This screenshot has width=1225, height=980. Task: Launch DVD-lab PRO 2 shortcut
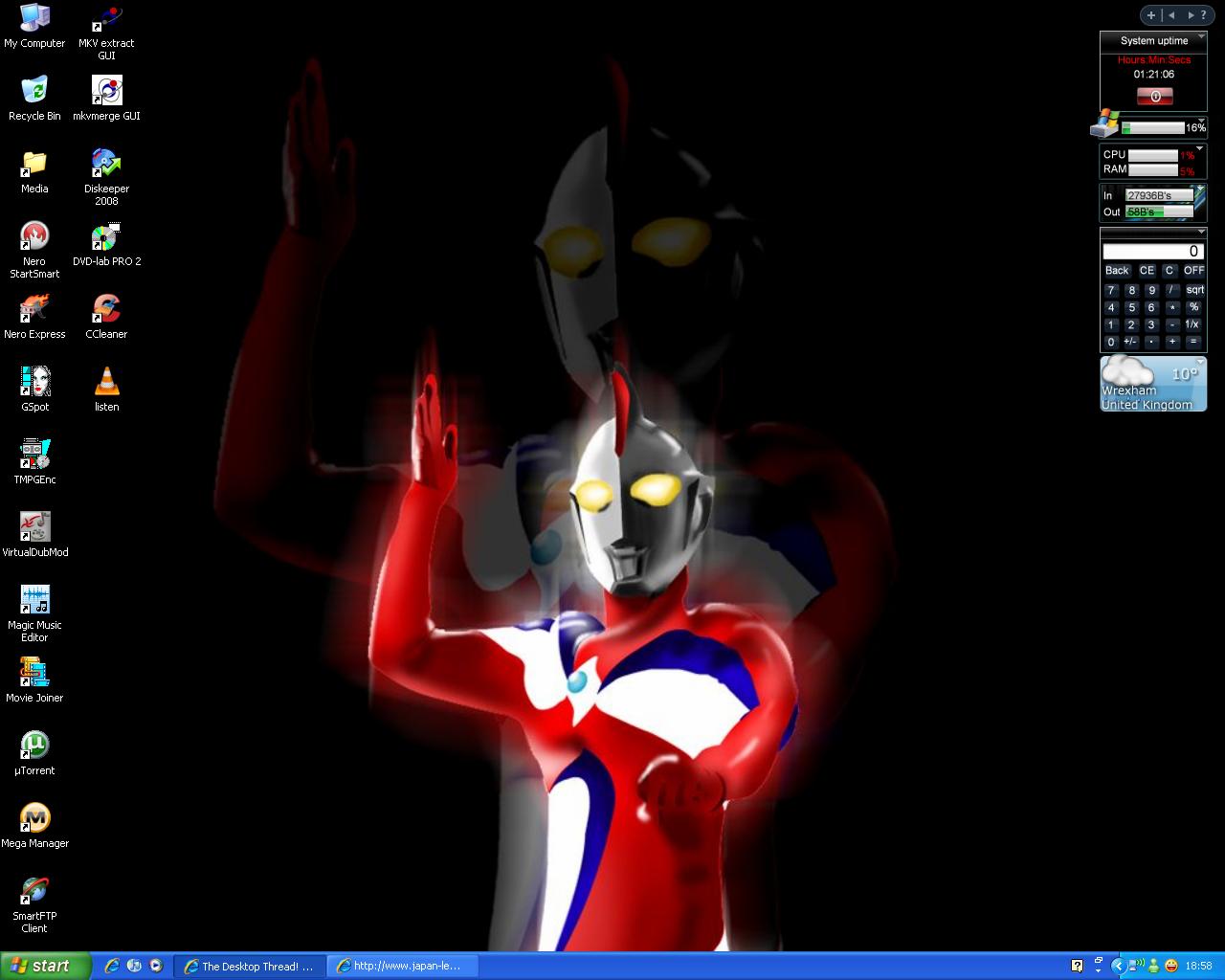tap(106, 244)
